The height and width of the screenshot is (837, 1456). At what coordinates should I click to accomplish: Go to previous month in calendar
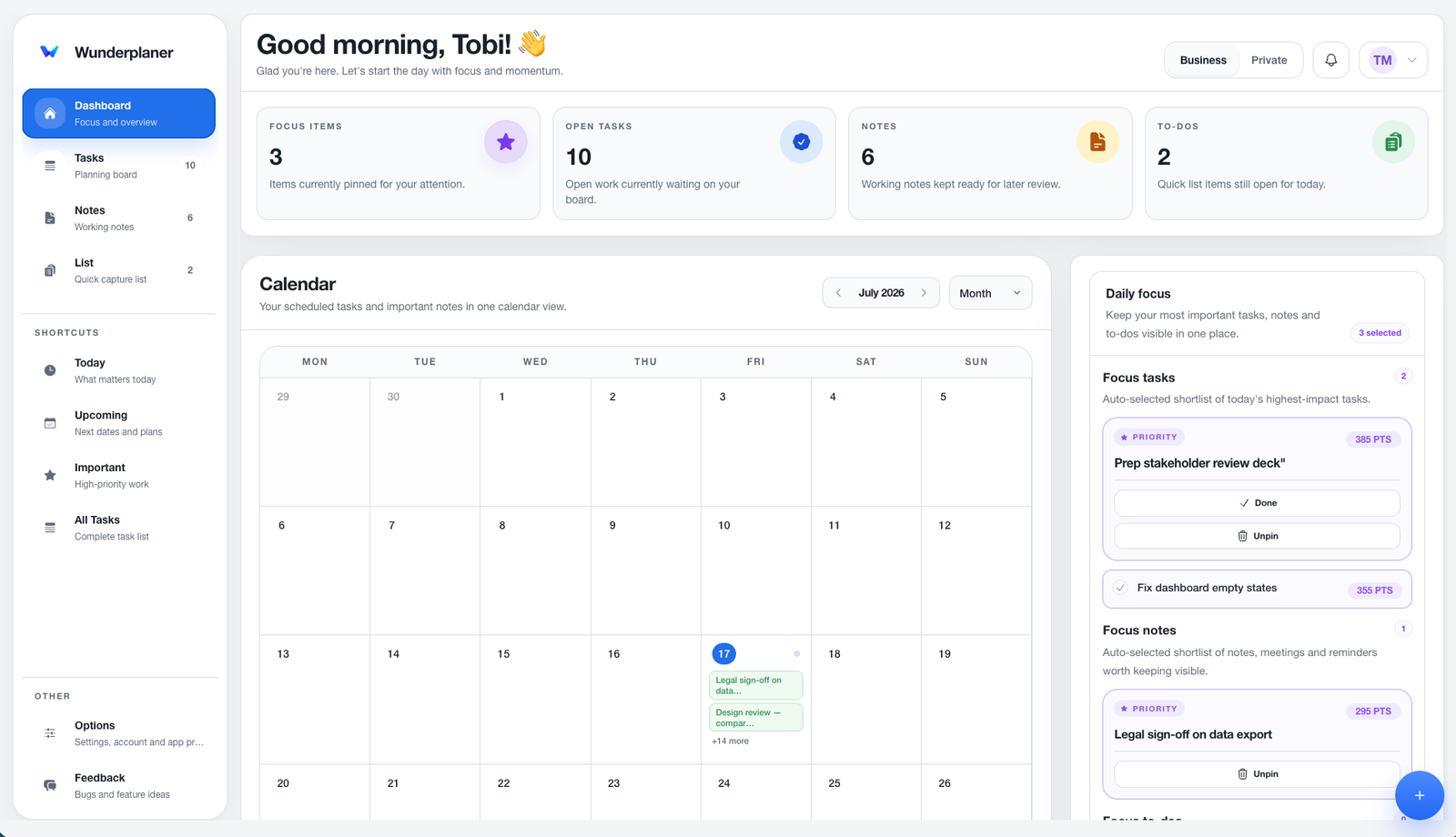[x=838, y=293]
